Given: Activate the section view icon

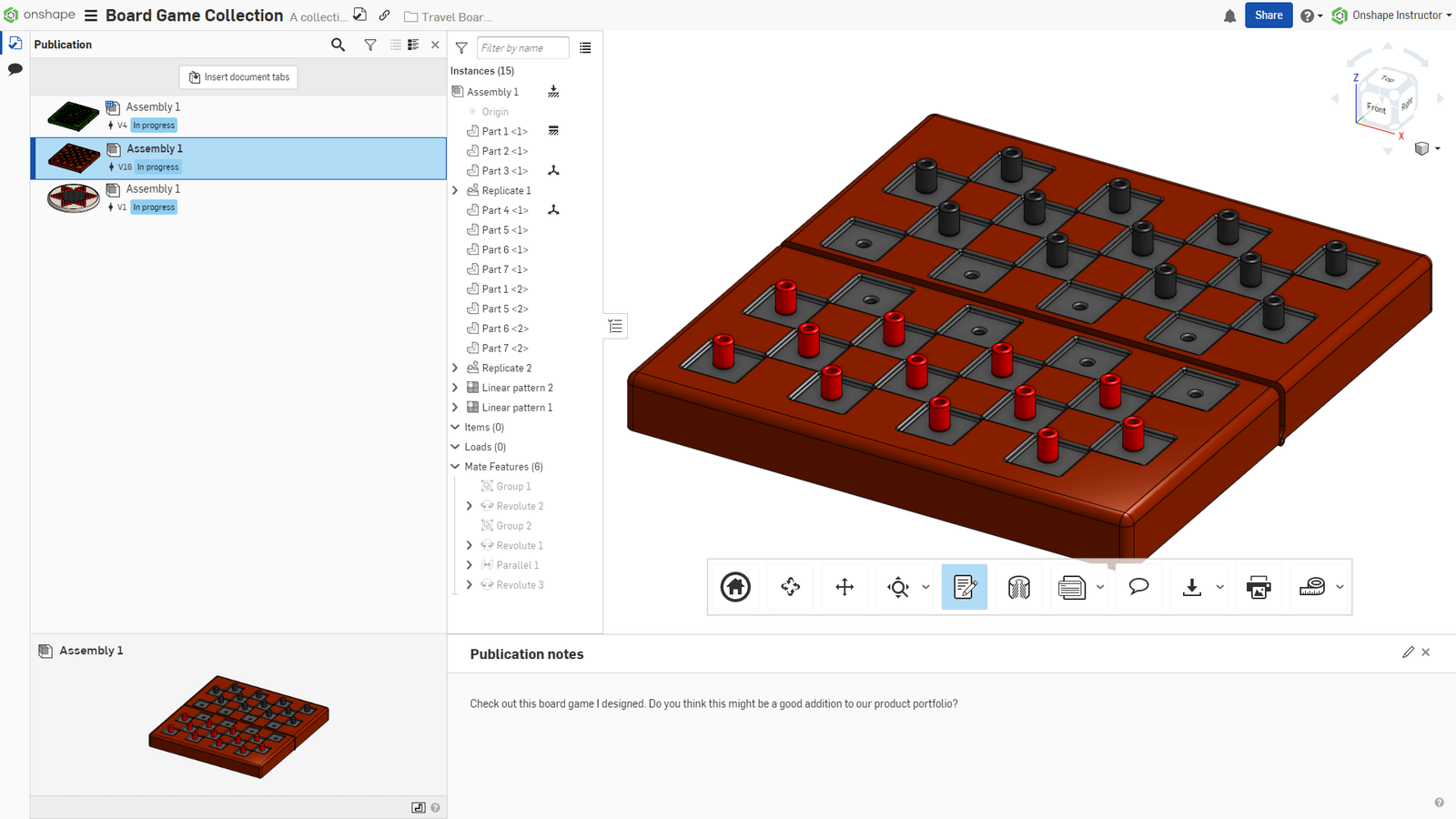Looking at the screenshot, I should (x=1018, y=587).
